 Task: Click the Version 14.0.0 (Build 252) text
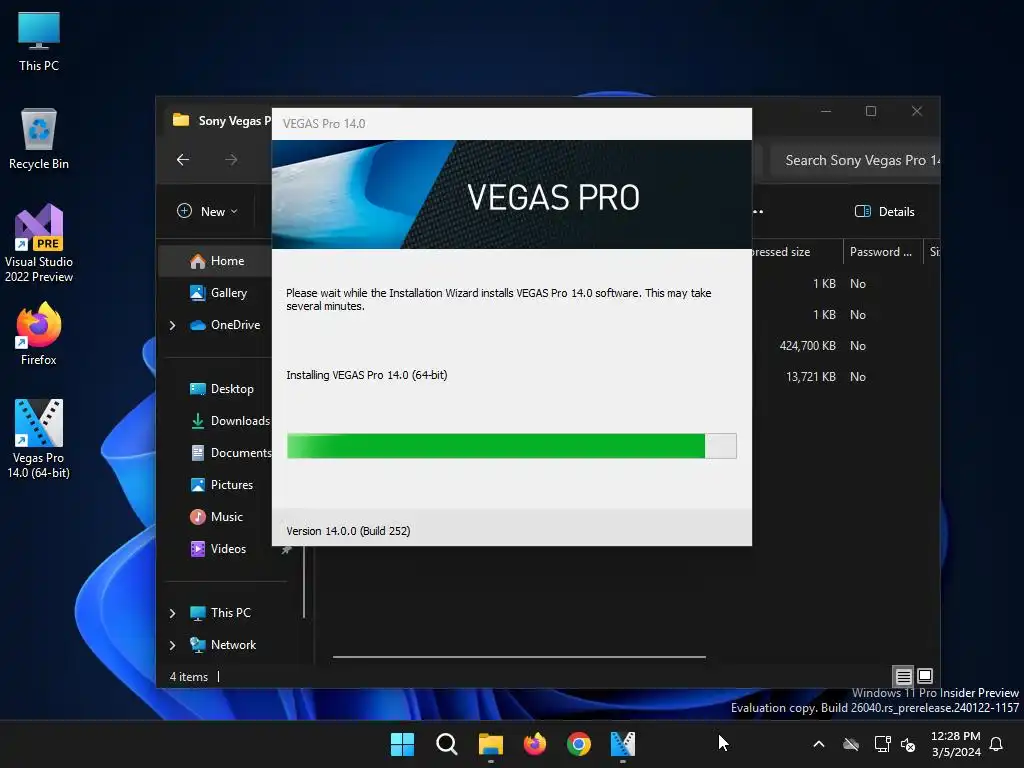pyautogui.click(x=348, y=531)
